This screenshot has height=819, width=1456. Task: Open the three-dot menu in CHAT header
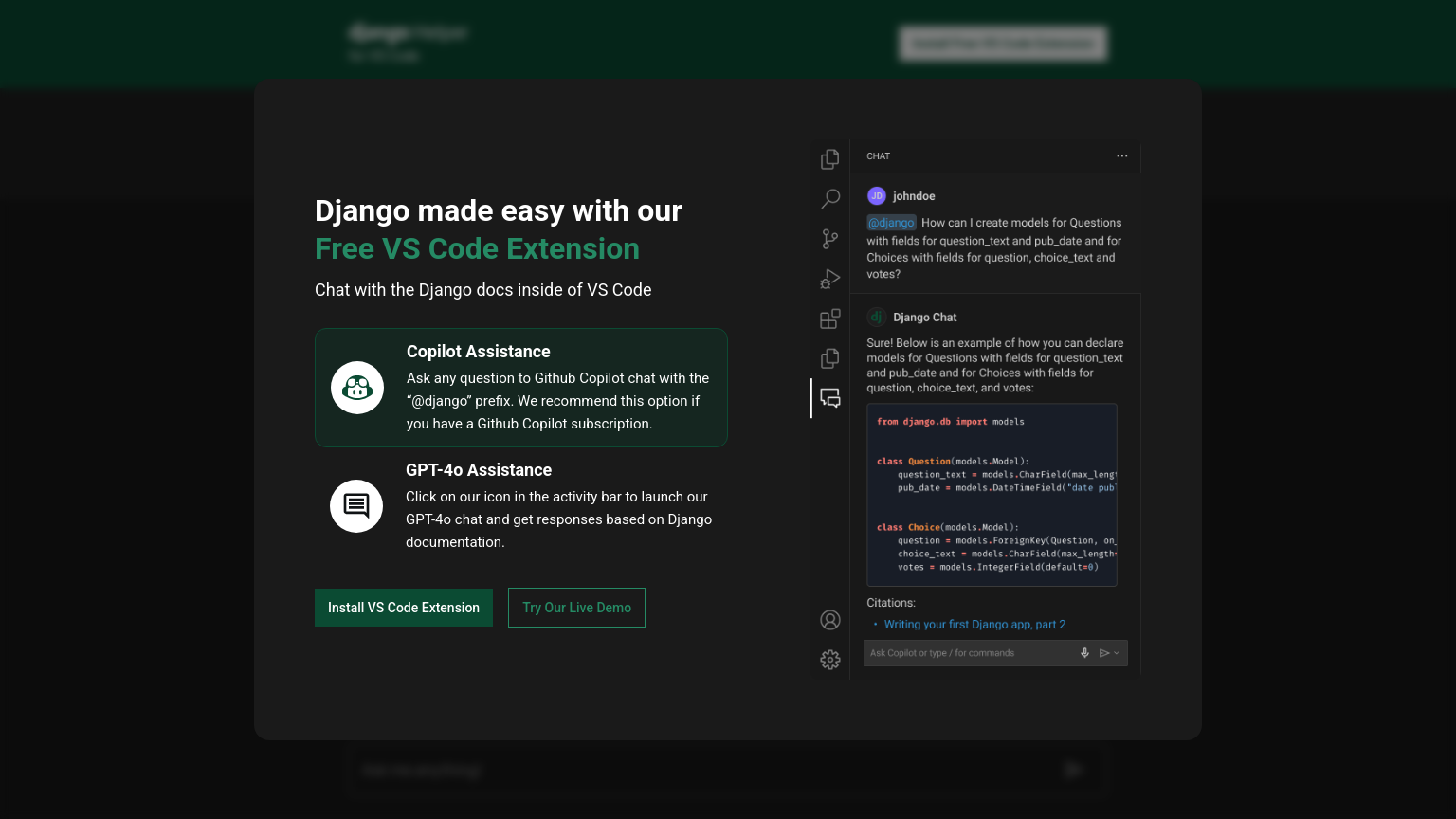point(1121,156)
